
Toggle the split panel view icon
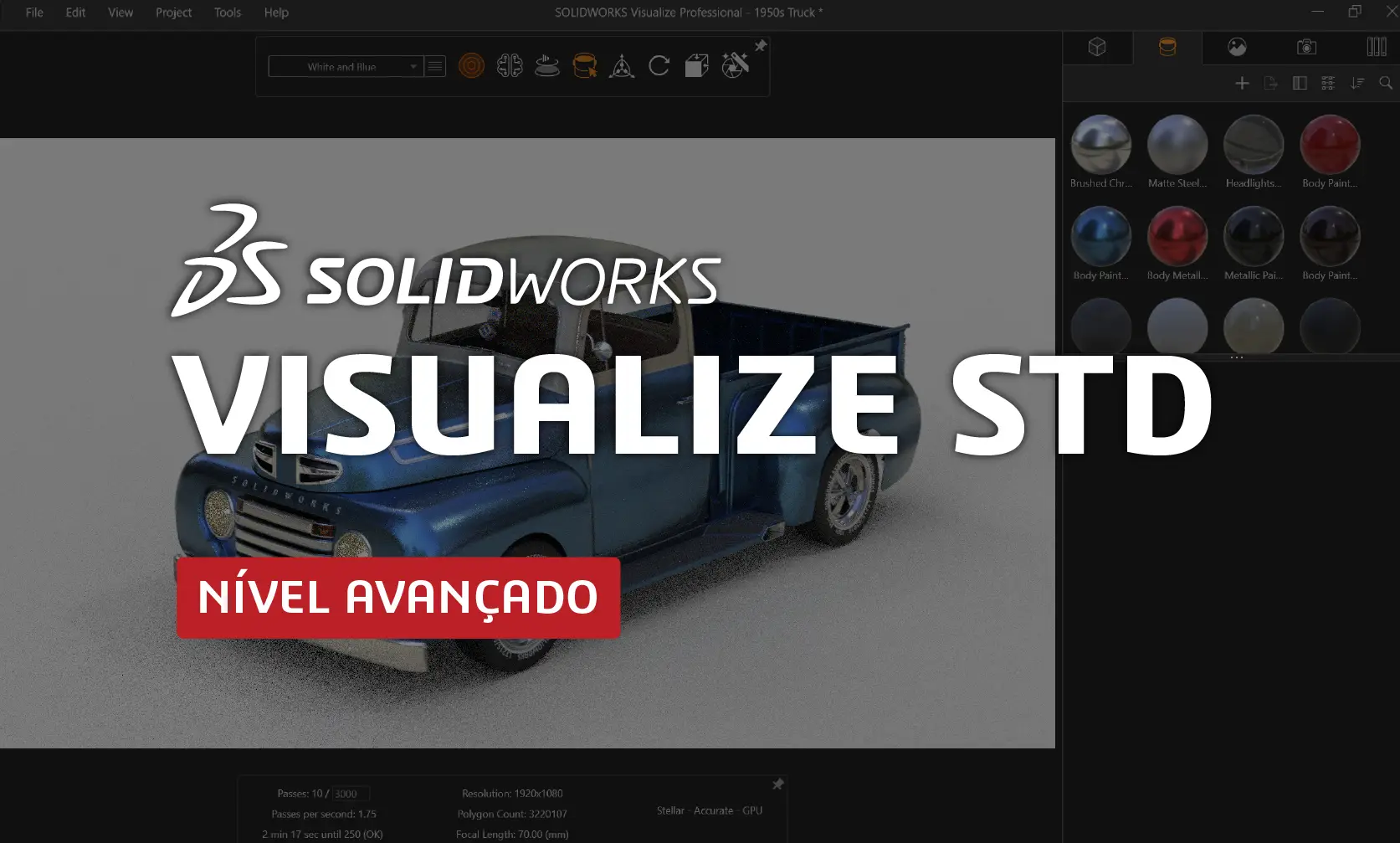tap(1300, 83)
